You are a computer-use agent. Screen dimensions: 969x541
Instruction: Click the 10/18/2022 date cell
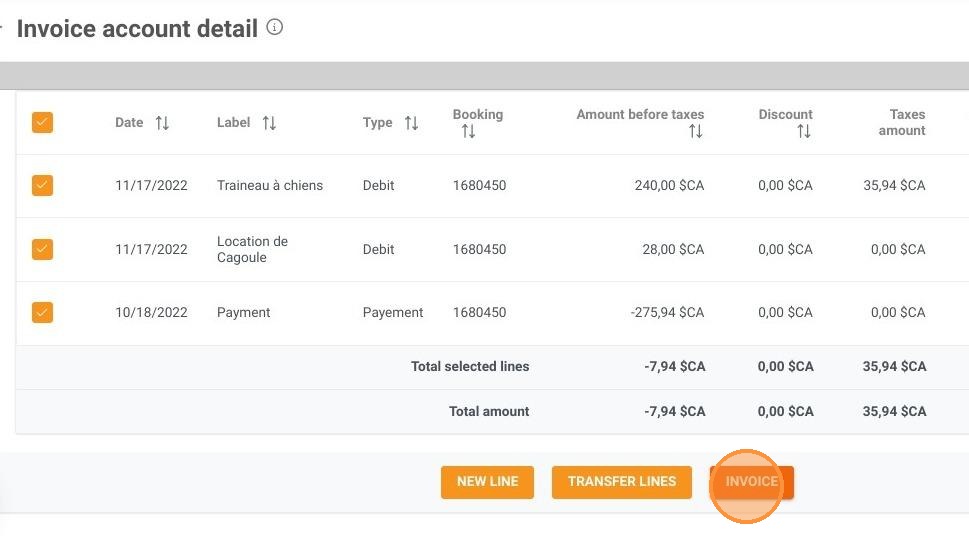click(x=151, y=312)
